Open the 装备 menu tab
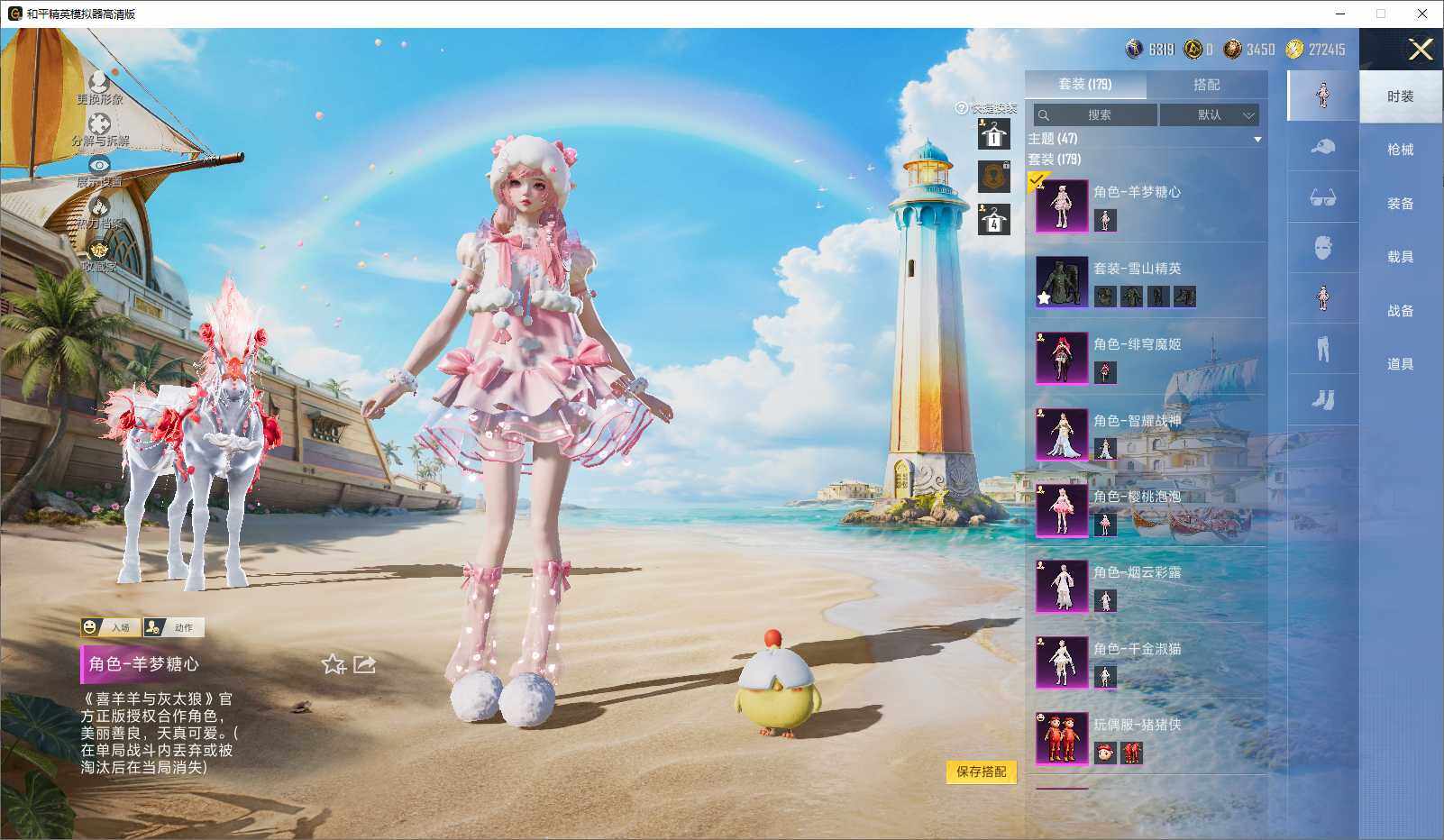Screen dimensions: 1444x840 click(x=1401, y=204)
